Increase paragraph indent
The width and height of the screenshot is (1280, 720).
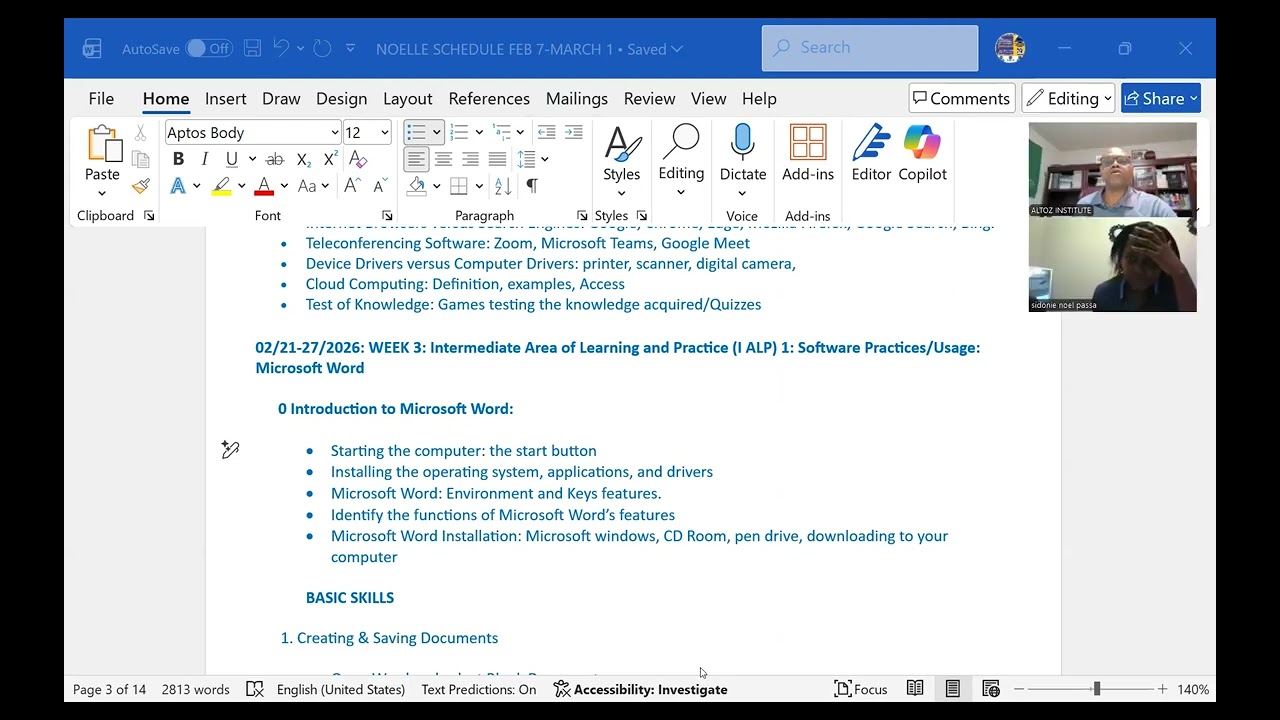[x=573, y=132]
